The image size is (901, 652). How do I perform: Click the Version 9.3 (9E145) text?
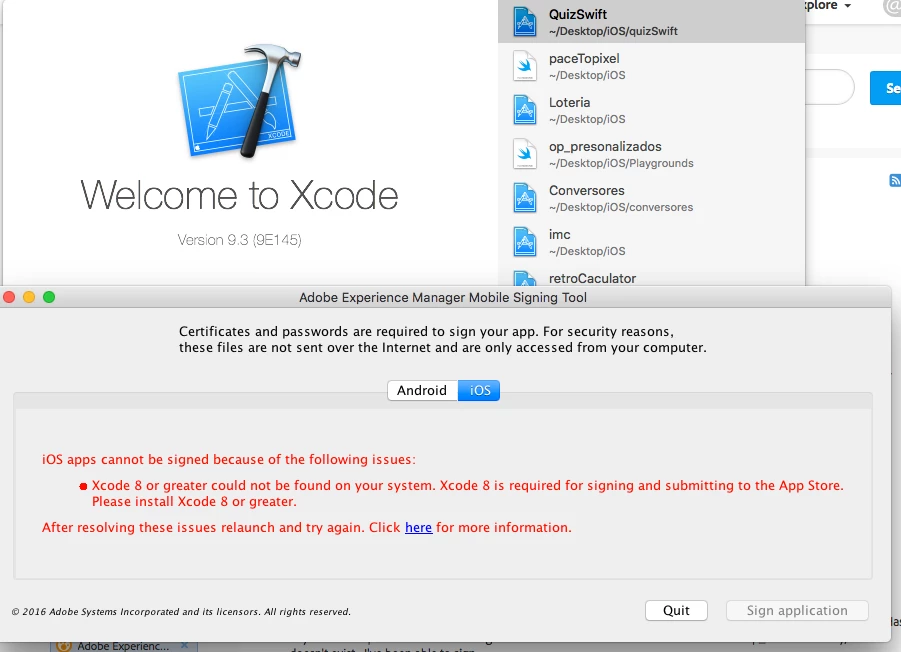click(x=239, y=240)
